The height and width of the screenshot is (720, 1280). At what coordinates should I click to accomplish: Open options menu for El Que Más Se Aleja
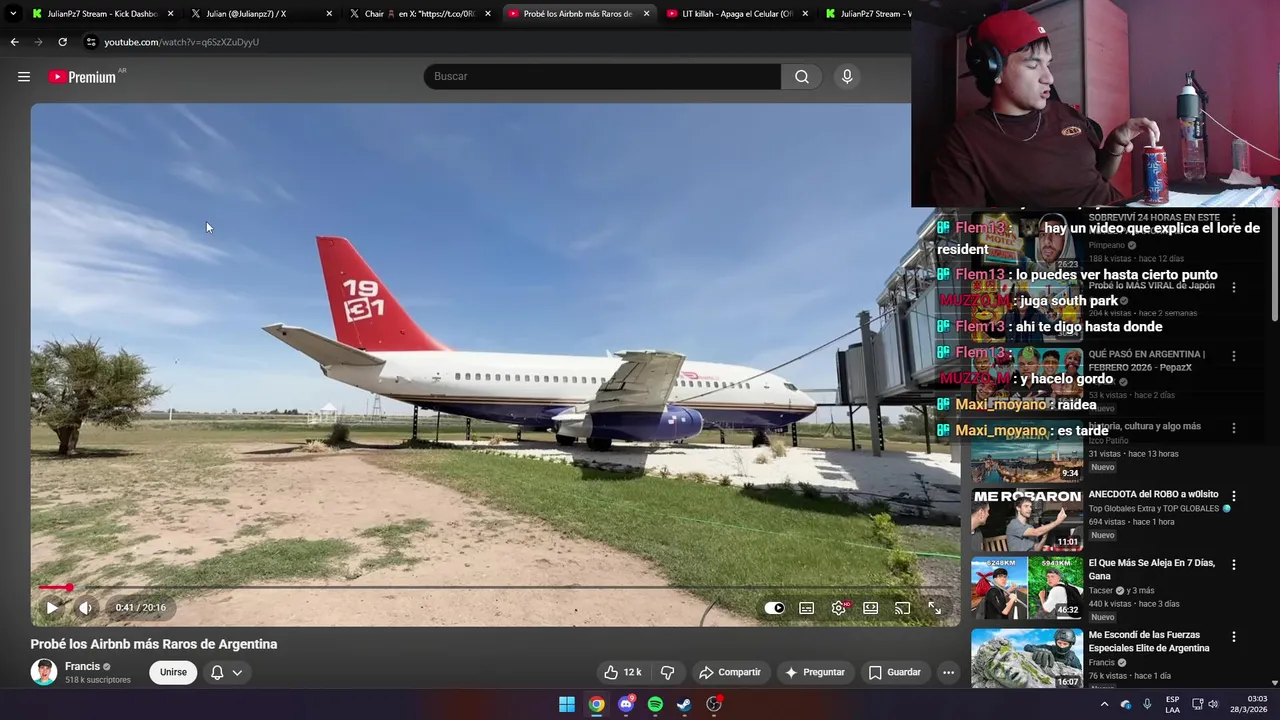click(x=1233, y=565)
